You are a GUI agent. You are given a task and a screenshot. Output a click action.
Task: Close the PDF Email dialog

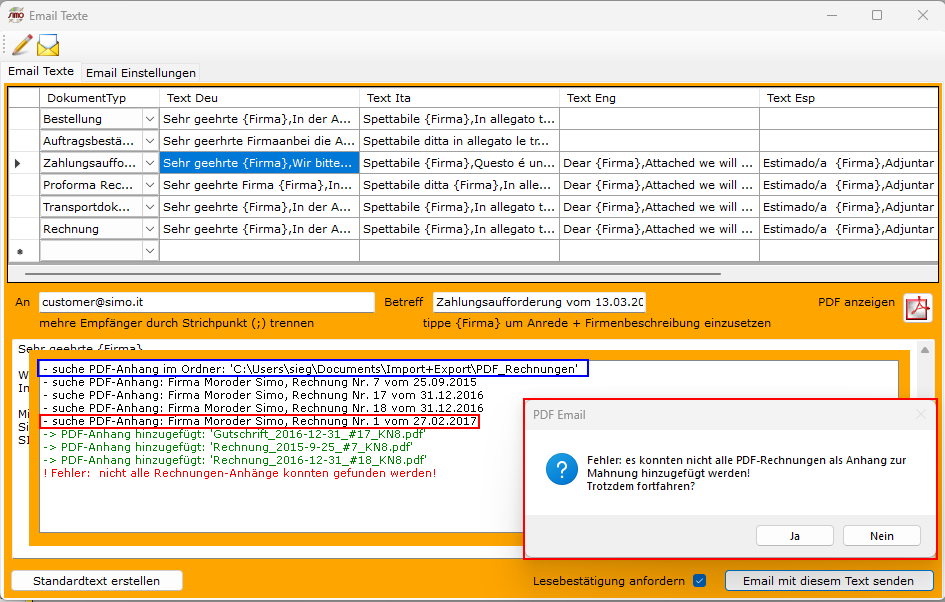[x=920, y=414]
